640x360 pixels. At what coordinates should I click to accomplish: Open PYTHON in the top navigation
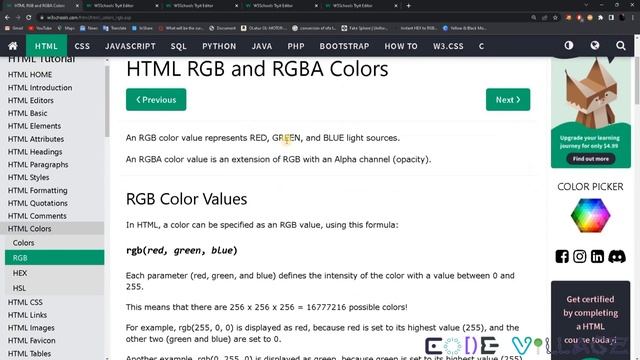(x=219, y=46)
